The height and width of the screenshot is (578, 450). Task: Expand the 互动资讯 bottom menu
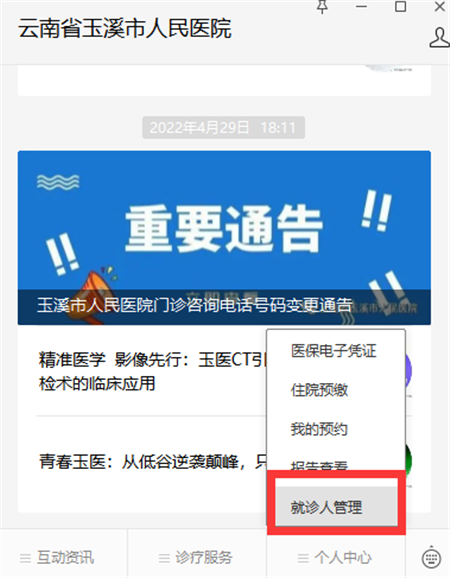(57, 557)
